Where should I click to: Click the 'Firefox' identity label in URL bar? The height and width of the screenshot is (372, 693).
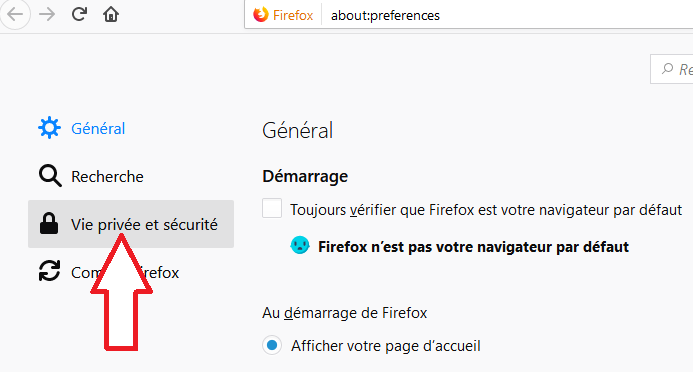tap(293, 15)
